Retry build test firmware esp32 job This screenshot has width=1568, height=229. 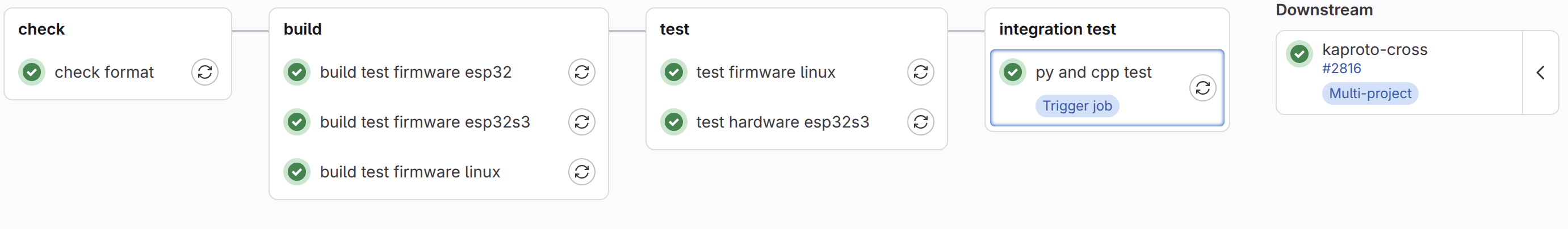(x=582, y=73)
